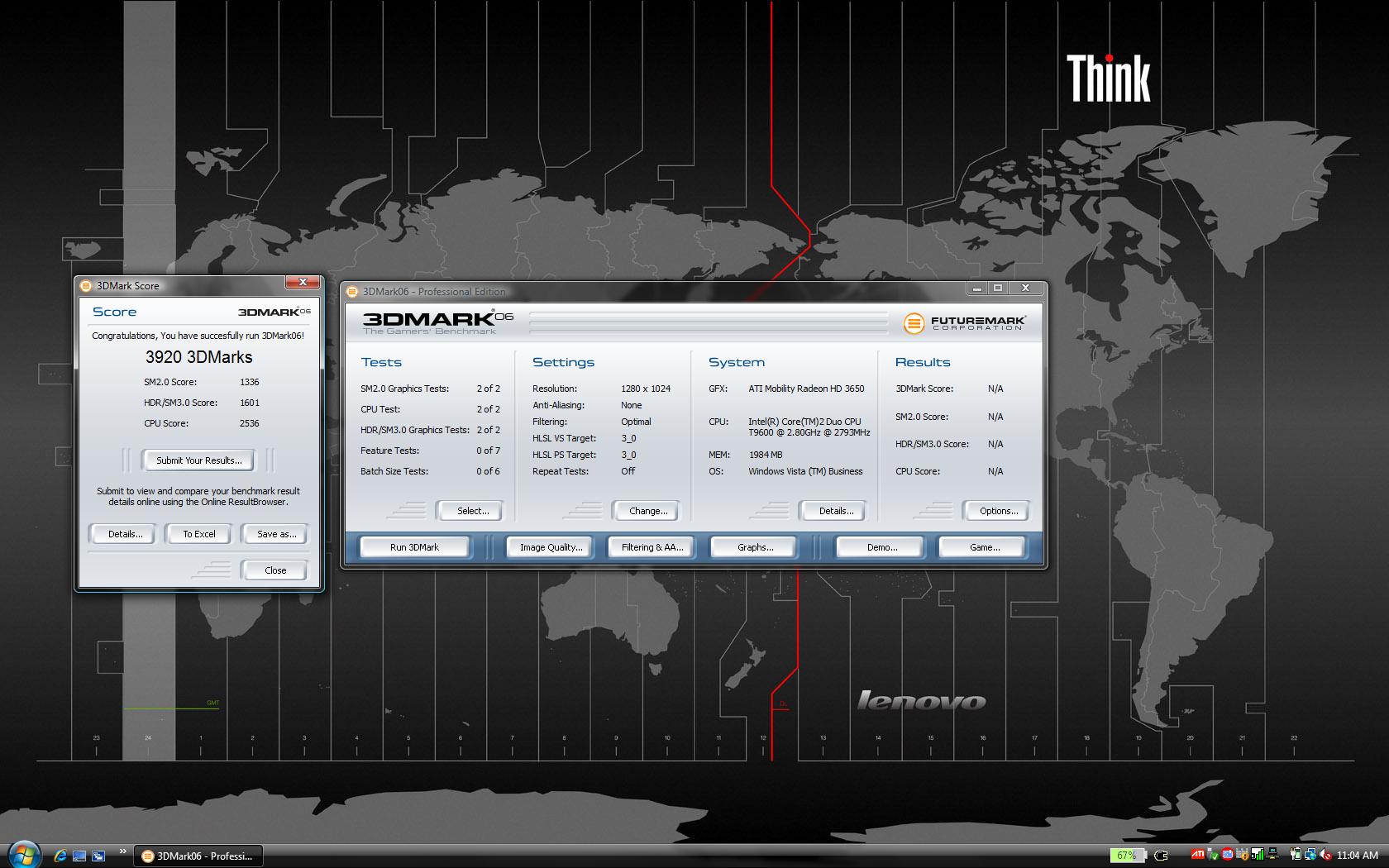The image size is (1389, 868).
Task: Click battery 67% gauge in taskbar
Action: [x=1129, y=856]
